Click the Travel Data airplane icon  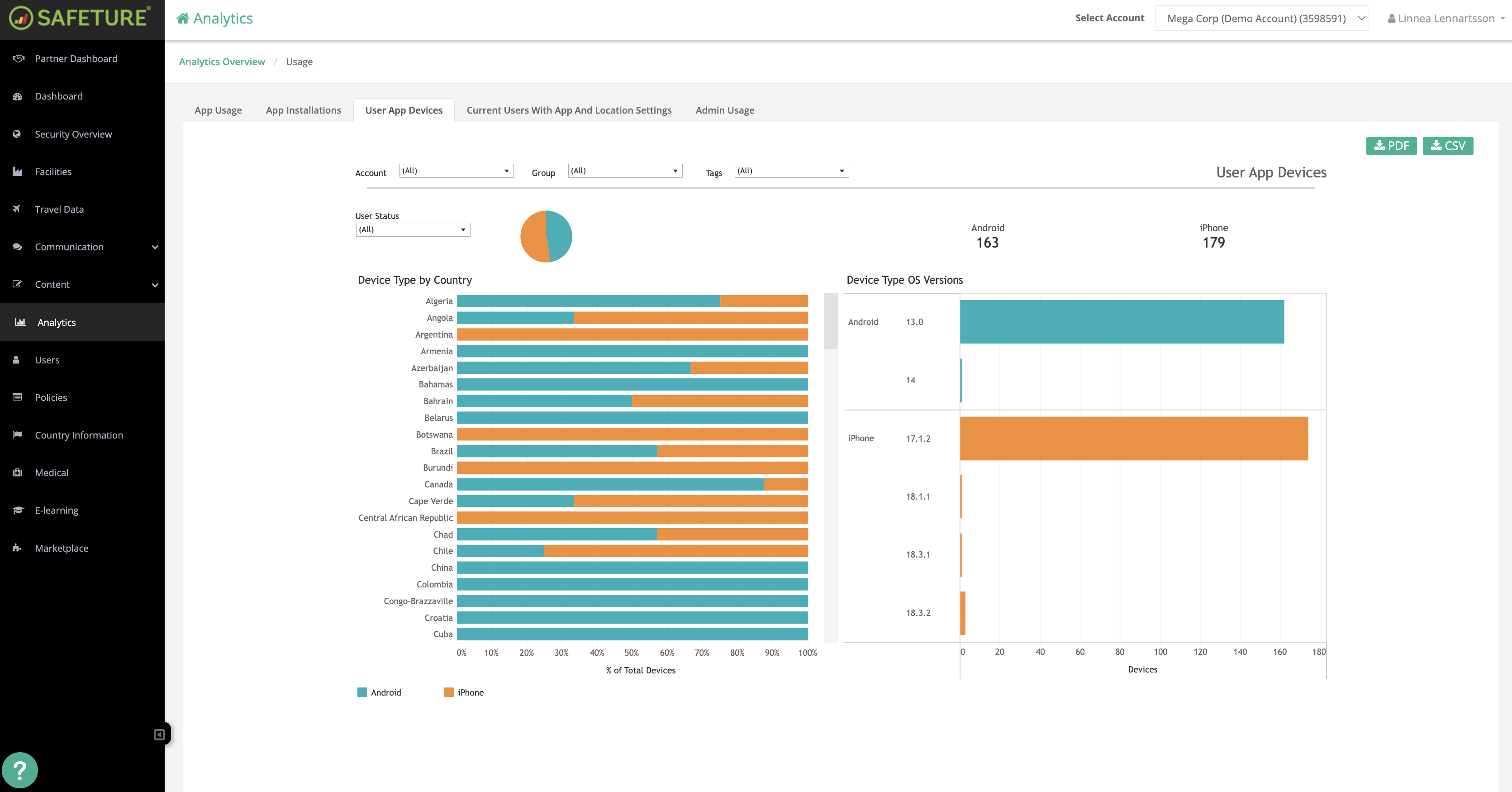click(17, 209)
